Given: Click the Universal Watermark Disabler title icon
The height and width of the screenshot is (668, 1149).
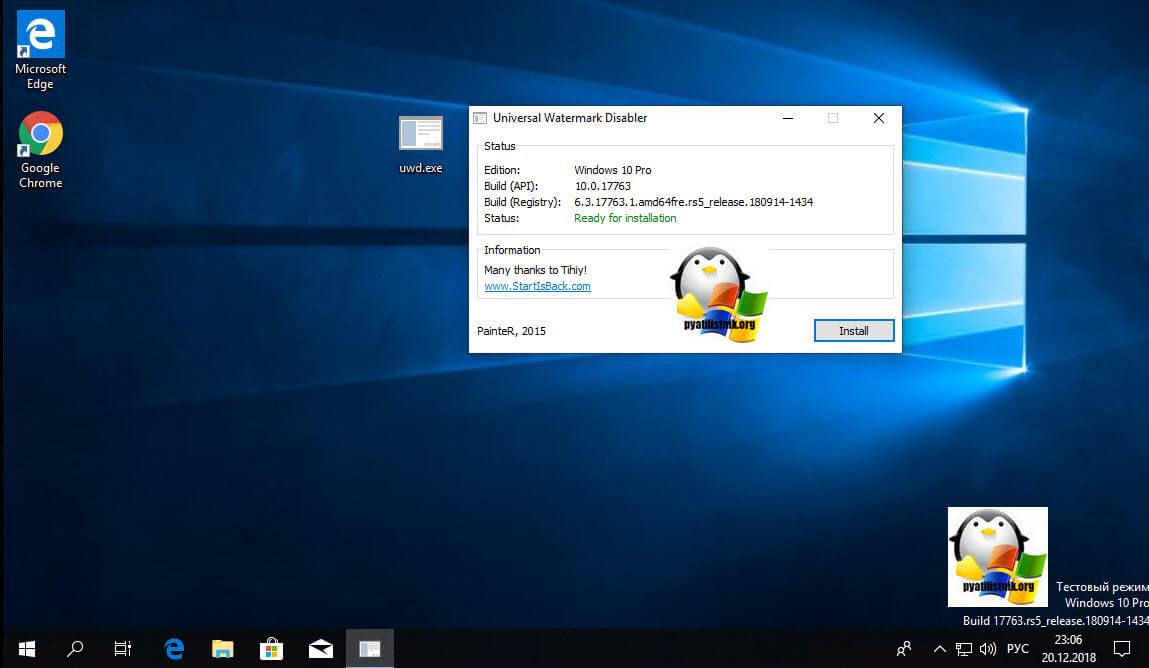Looking at the screenshot, I should [x=480, y=118].
